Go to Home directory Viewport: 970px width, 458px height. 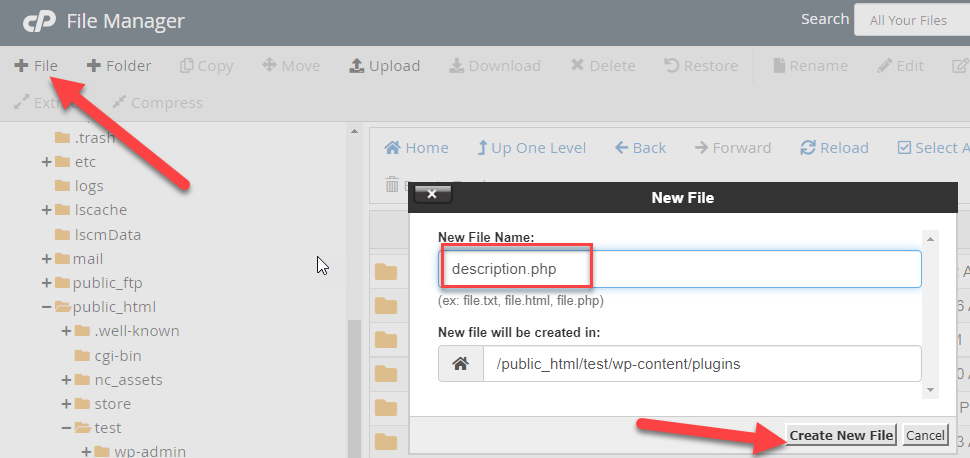(x=416, y=148)
